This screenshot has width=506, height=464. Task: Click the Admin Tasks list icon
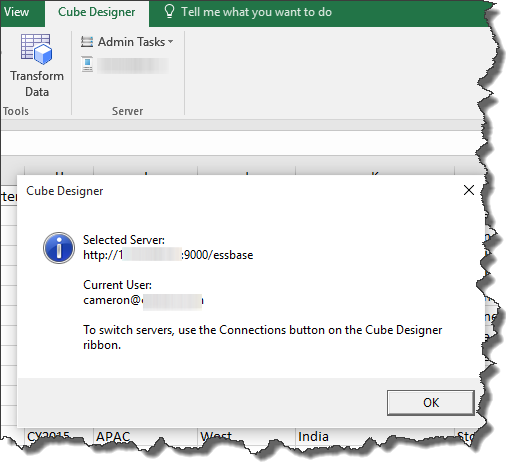87,42
